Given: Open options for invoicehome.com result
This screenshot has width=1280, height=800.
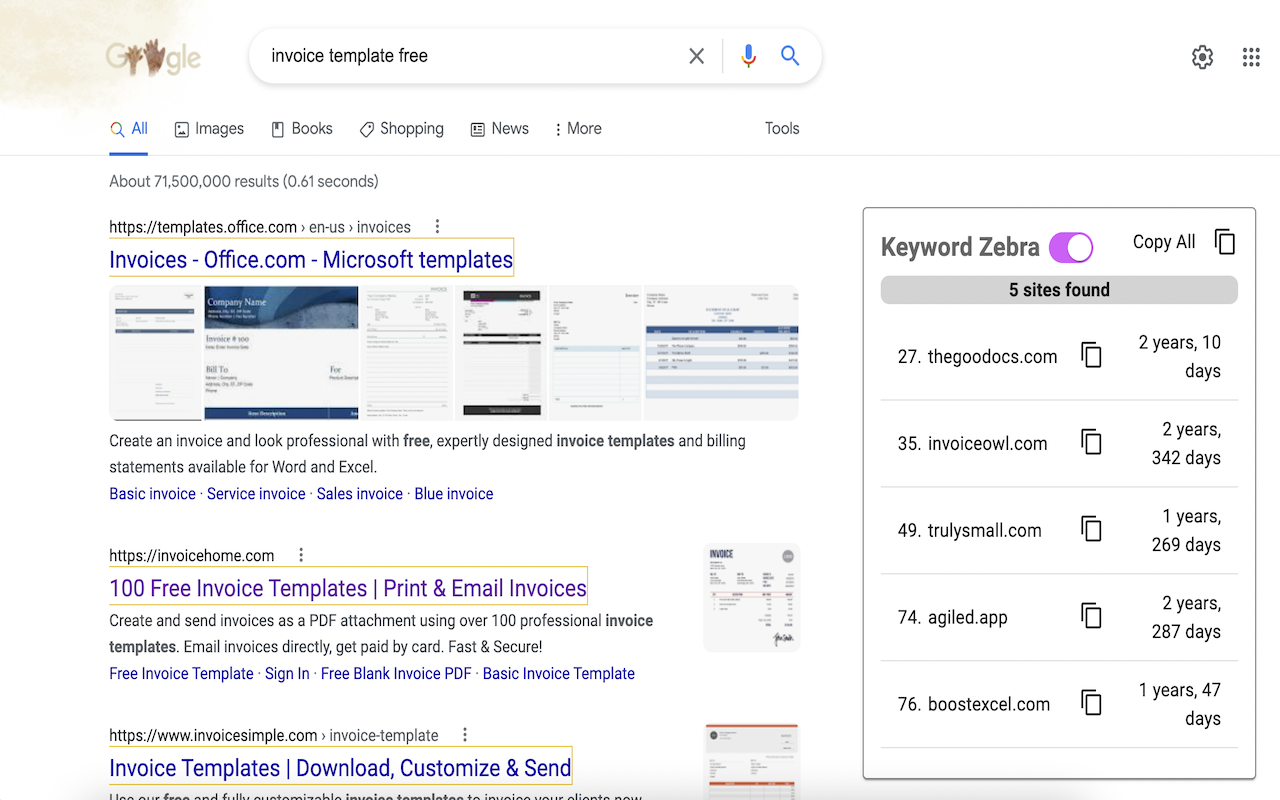Looking at the screenshot, I should tap(301, 555).
